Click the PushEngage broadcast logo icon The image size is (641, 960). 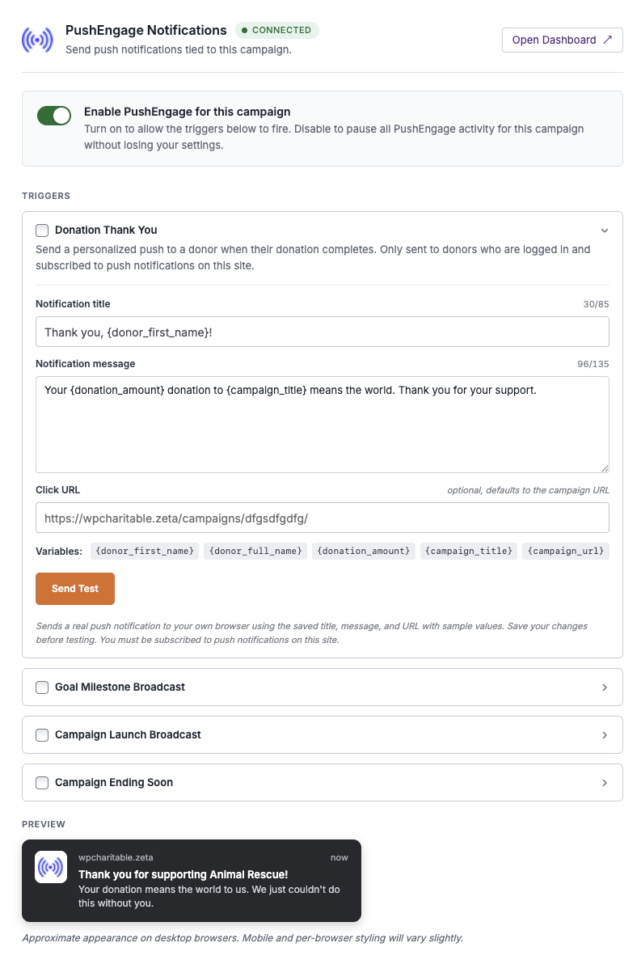pos(37,40)
